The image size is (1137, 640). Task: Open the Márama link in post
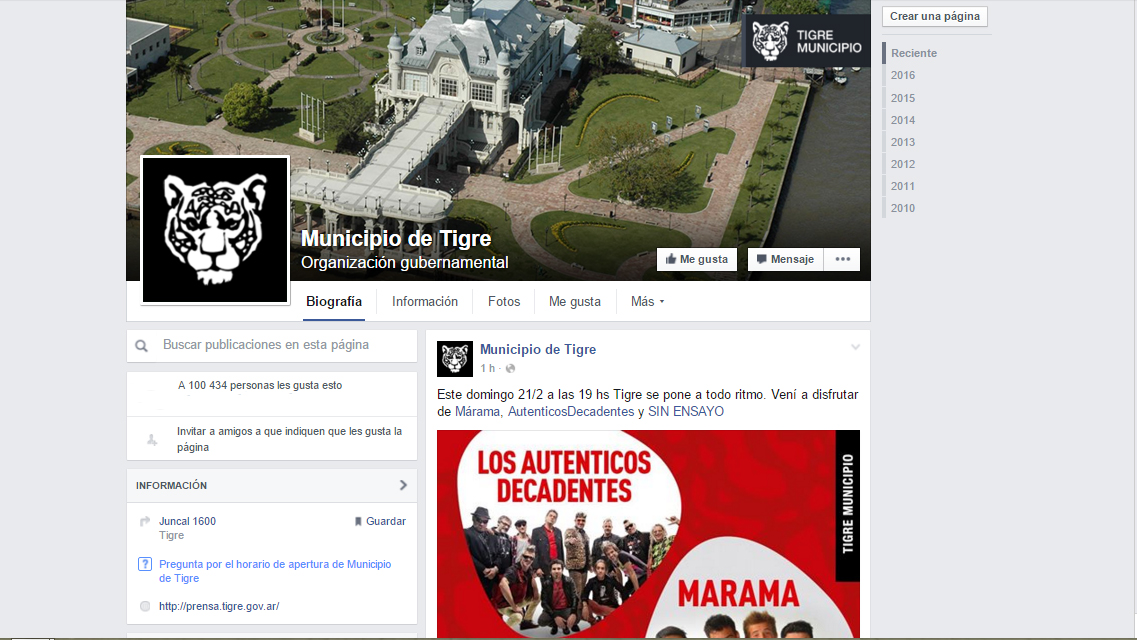(x=477, y=412)
